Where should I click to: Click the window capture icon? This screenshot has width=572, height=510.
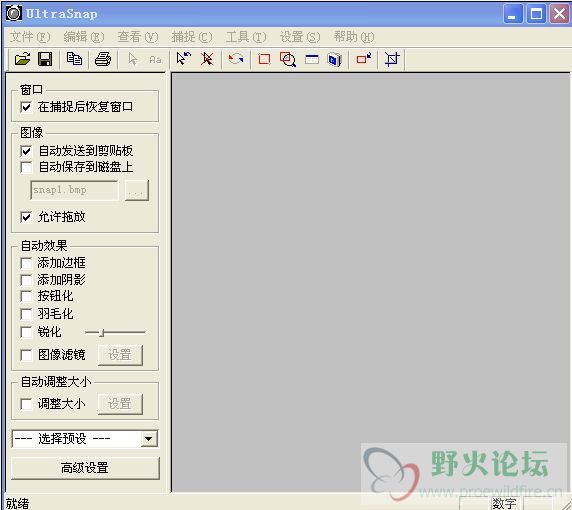312,59
